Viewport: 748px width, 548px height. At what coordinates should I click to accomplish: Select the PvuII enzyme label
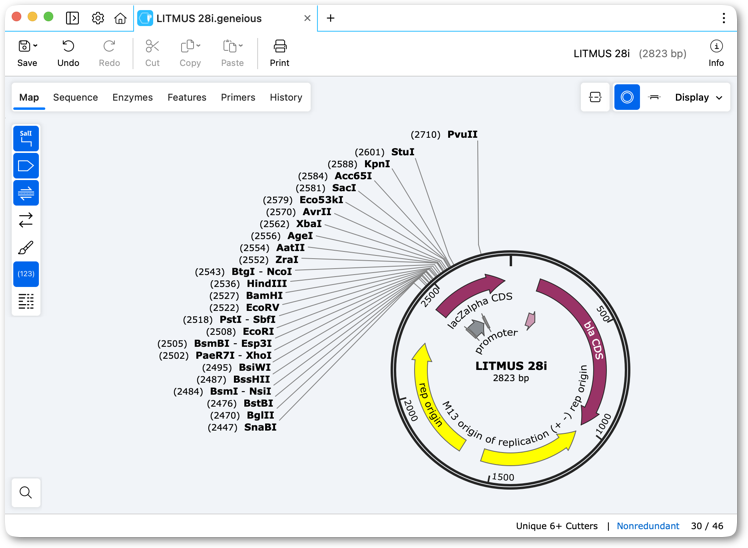(x=462, y=134)
